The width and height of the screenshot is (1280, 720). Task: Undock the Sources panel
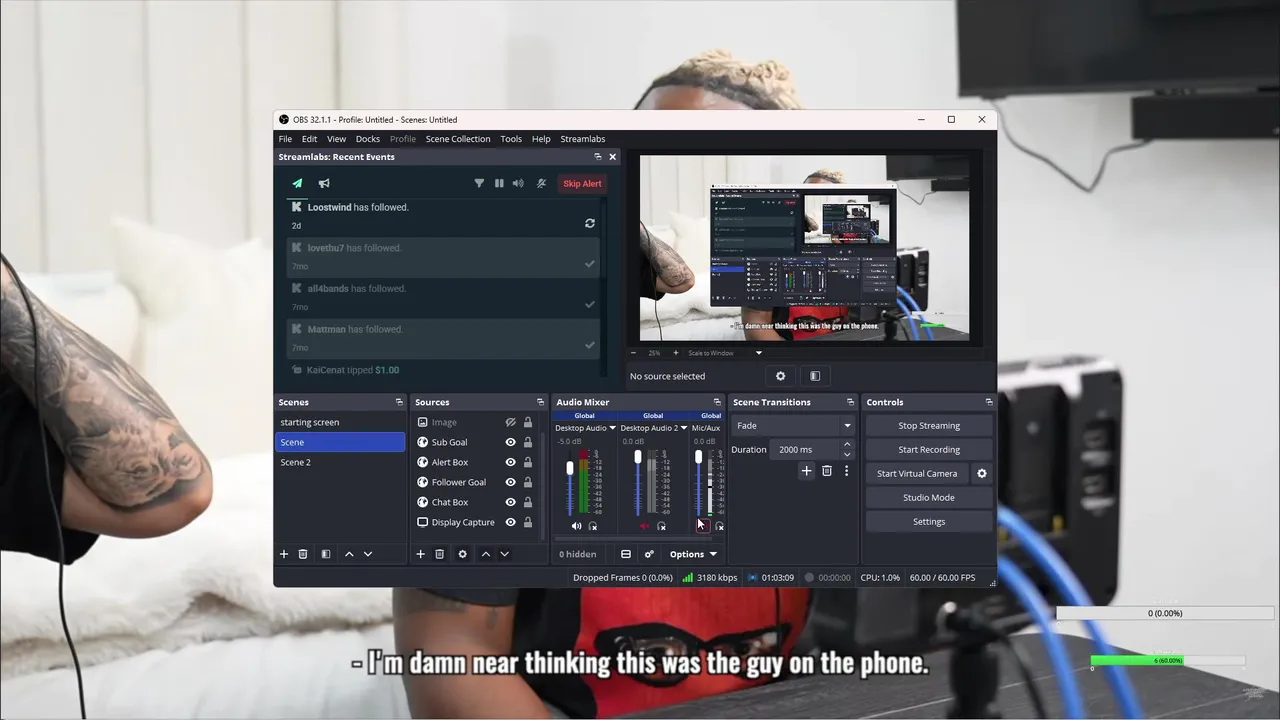pyautogui.click(x=540, y=402)
